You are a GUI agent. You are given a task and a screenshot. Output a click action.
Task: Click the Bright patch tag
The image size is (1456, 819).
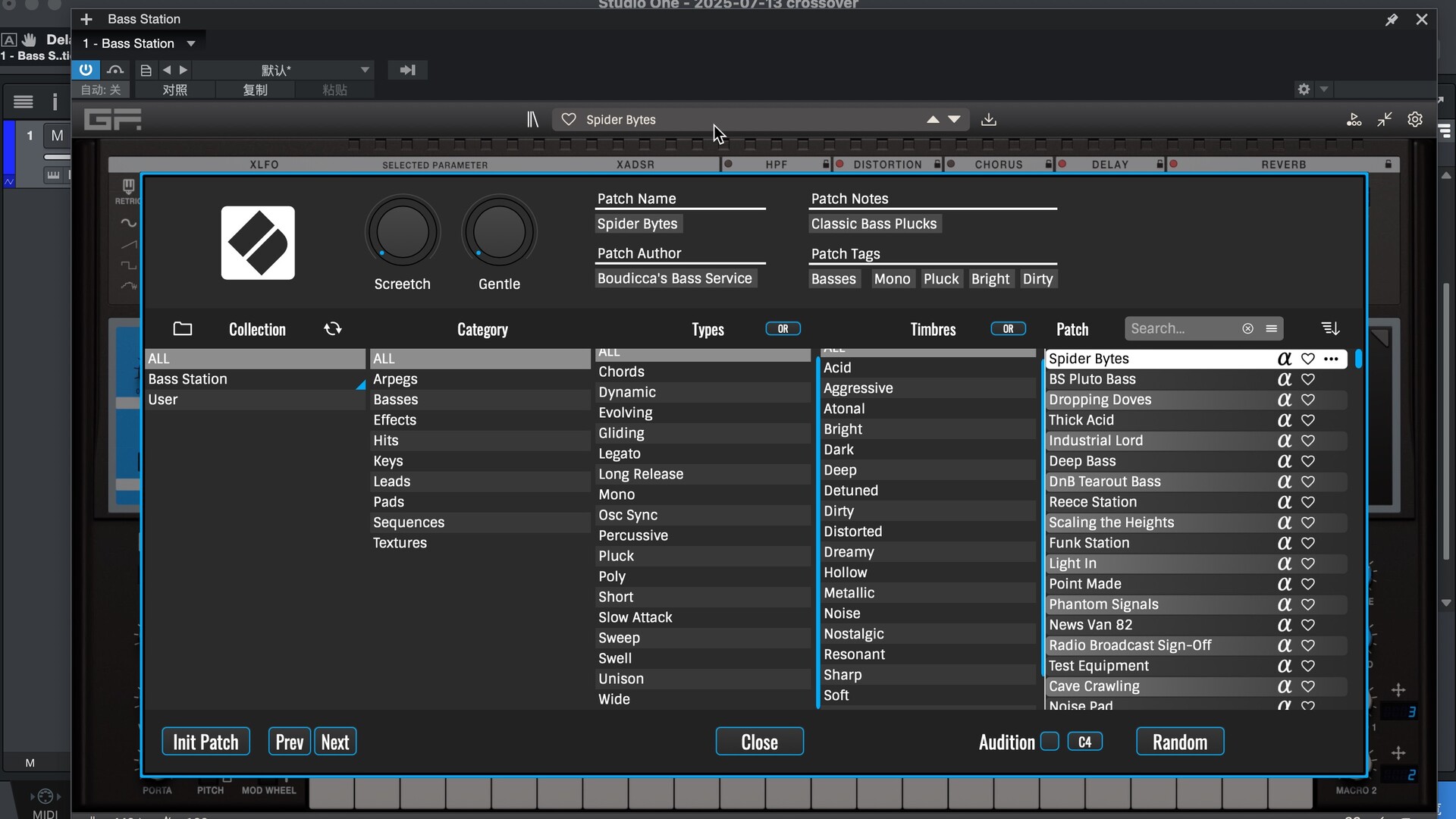pos(990,279)
